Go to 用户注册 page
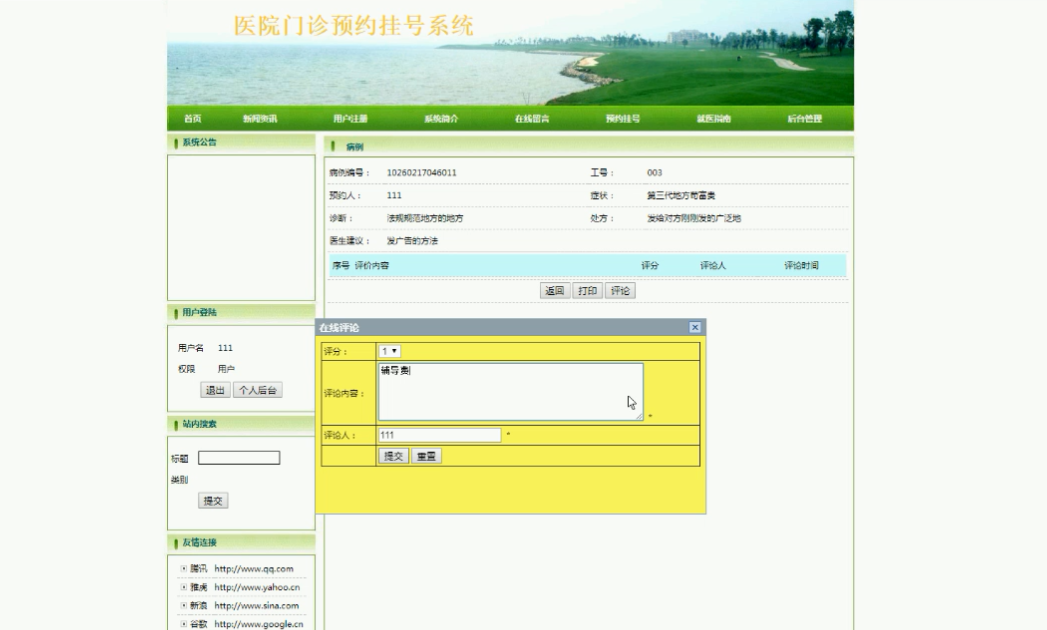1047x630 pixels. coord(351,119)
